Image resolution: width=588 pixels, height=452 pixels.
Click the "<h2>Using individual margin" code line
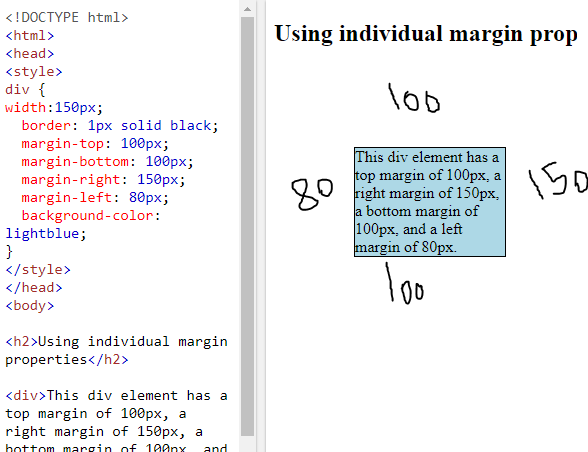point(117,342)
